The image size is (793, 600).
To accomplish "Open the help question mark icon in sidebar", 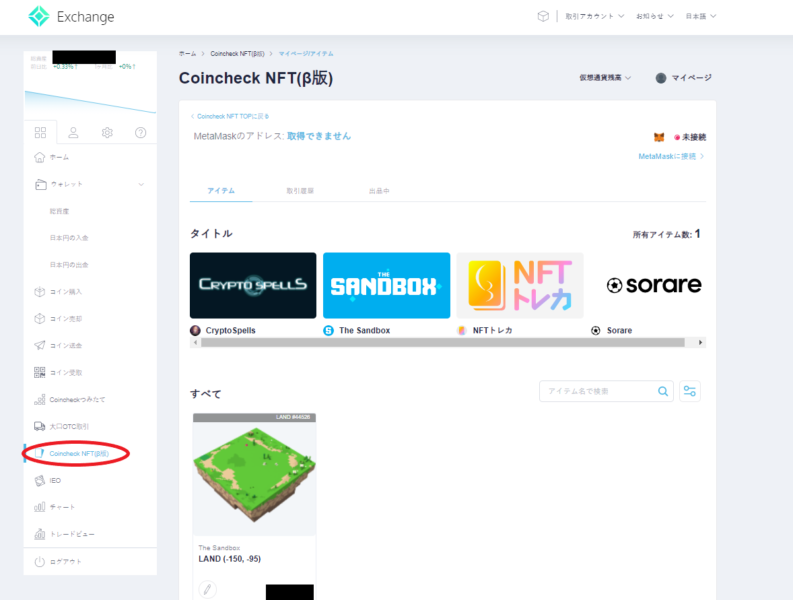I will (x=141, y=133).
